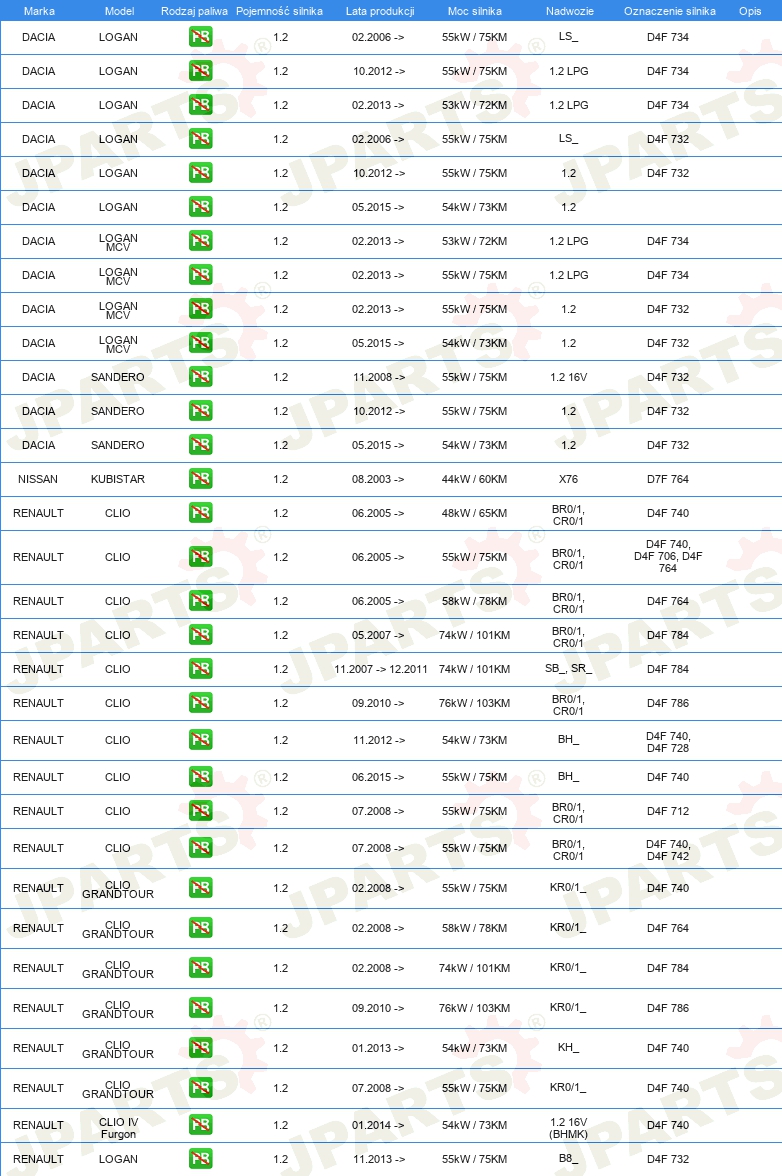Click fuel icon for DACIA SANDERO 11.2008
This screenshot has height=1176, width=782.
pos(200,376)
